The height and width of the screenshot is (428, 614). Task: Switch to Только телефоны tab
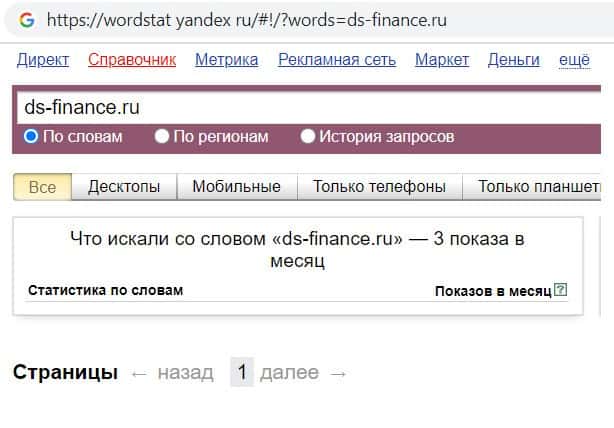tap(379, 187)
